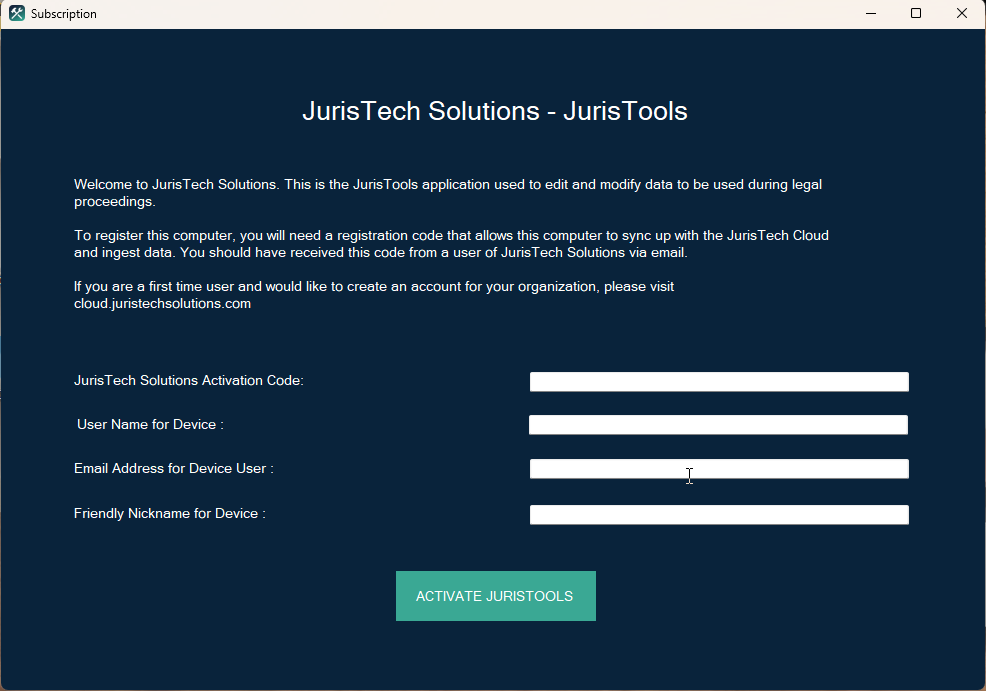Click the cloud.juristechsolutions.com text
This screenshot has width=986, height=691.
click(162, 304)
